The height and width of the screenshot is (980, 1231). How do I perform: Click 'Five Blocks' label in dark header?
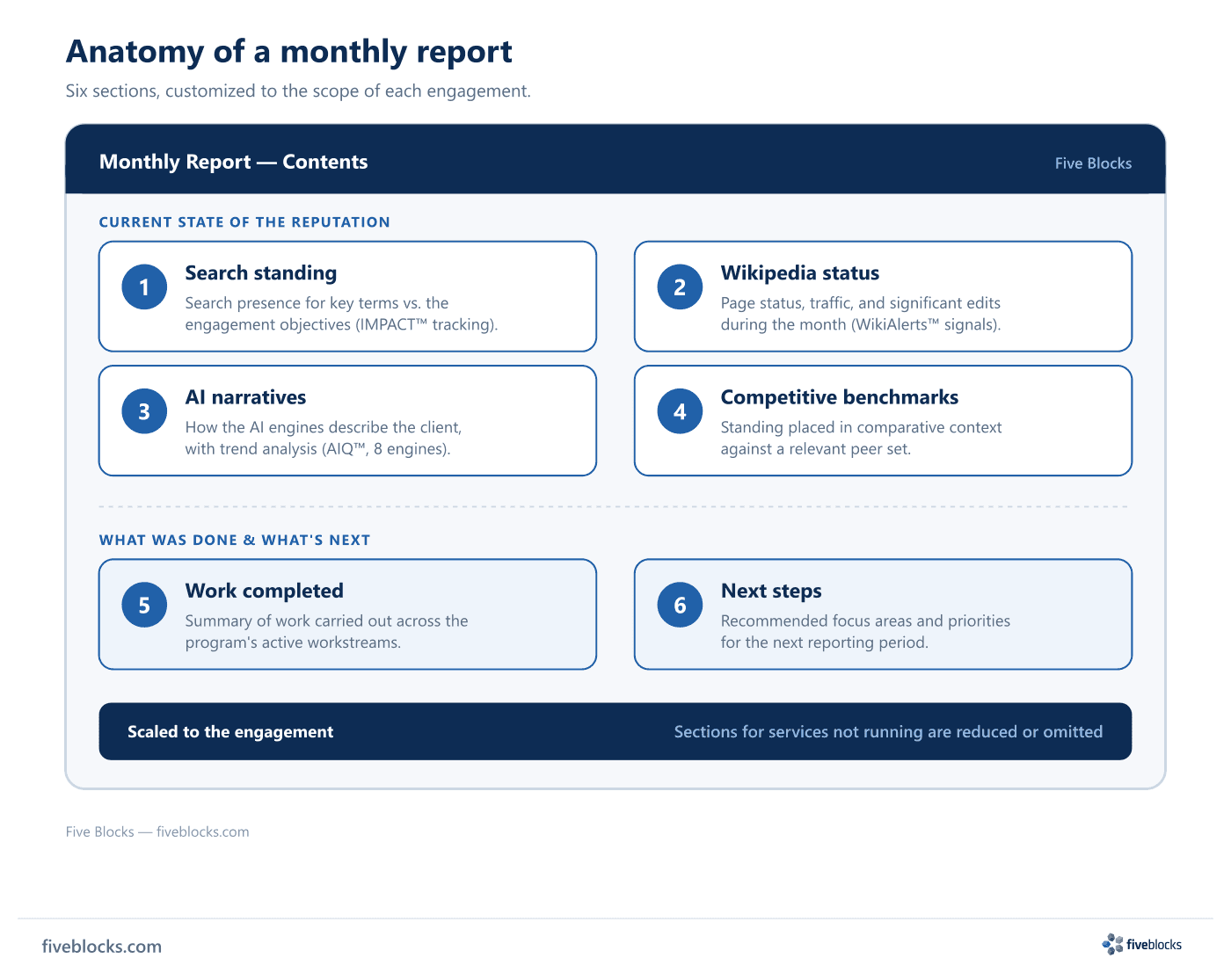pyautogui.click(x=1093, y=163)
